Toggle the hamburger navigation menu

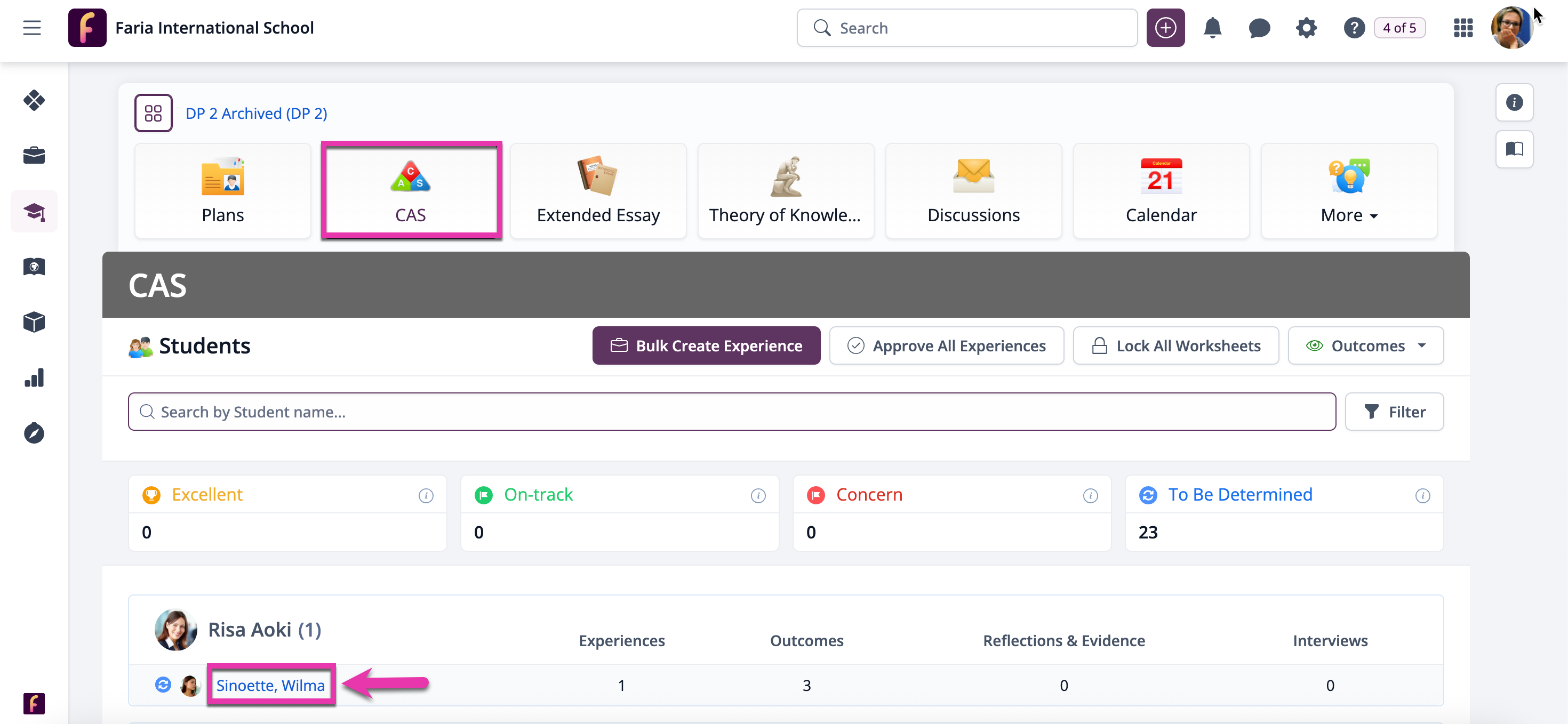pyautogui.click(x=31, y=28)
